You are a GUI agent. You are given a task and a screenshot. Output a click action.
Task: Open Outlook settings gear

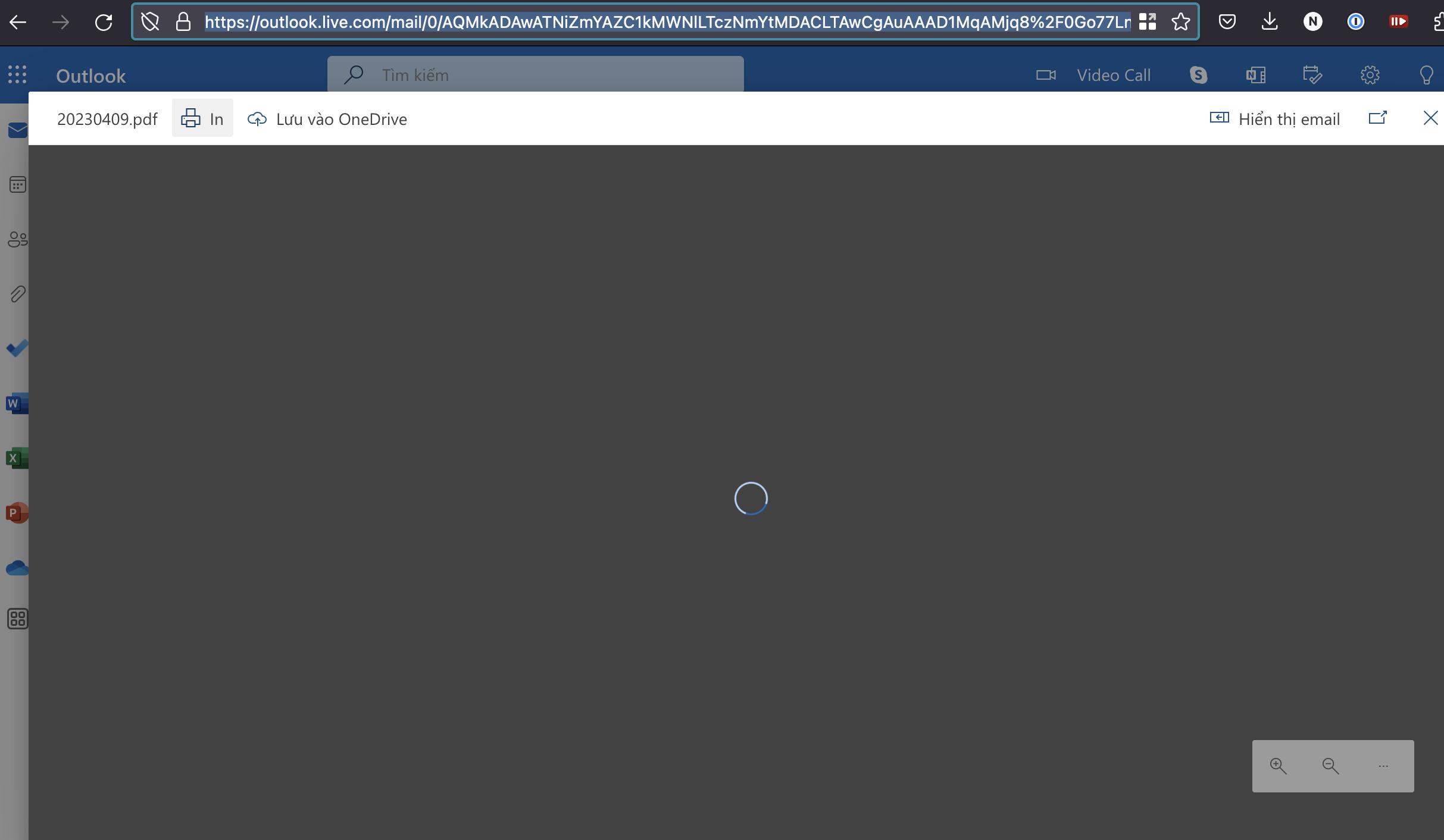1370,75
